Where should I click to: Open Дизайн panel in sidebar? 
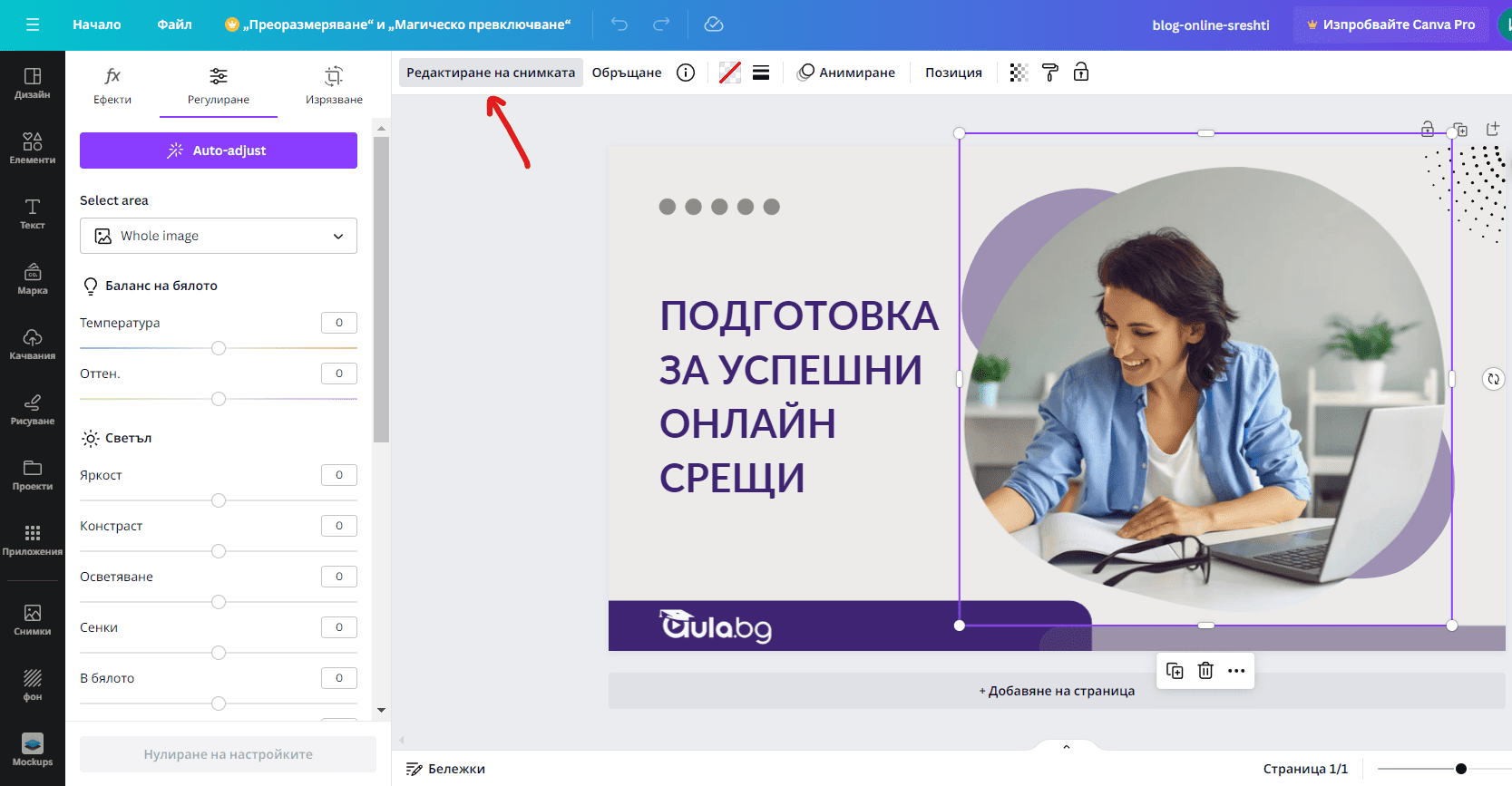33,82
